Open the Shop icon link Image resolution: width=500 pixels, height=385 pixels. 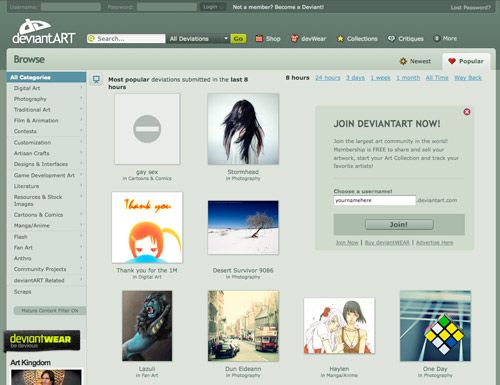point(268,39)
